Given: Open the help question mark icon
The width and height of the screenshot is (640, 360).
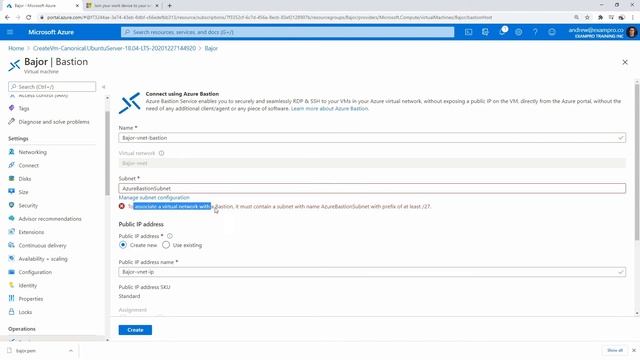Looking at the screenshot, I should (x=535, y=32).
